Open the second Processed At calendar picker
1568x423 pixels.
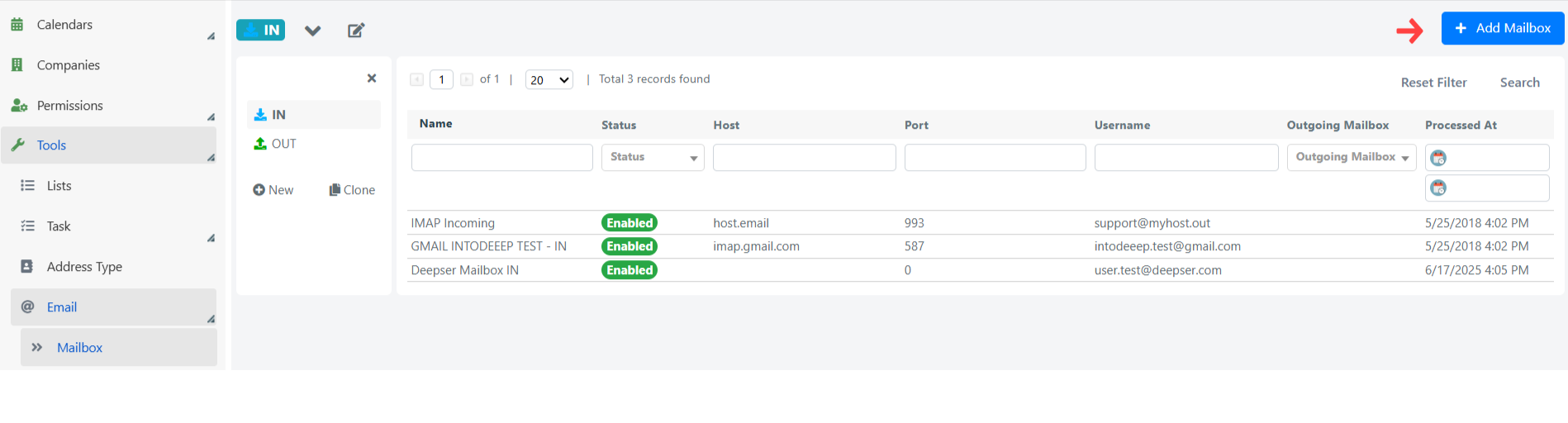(x=1438, y=188)
